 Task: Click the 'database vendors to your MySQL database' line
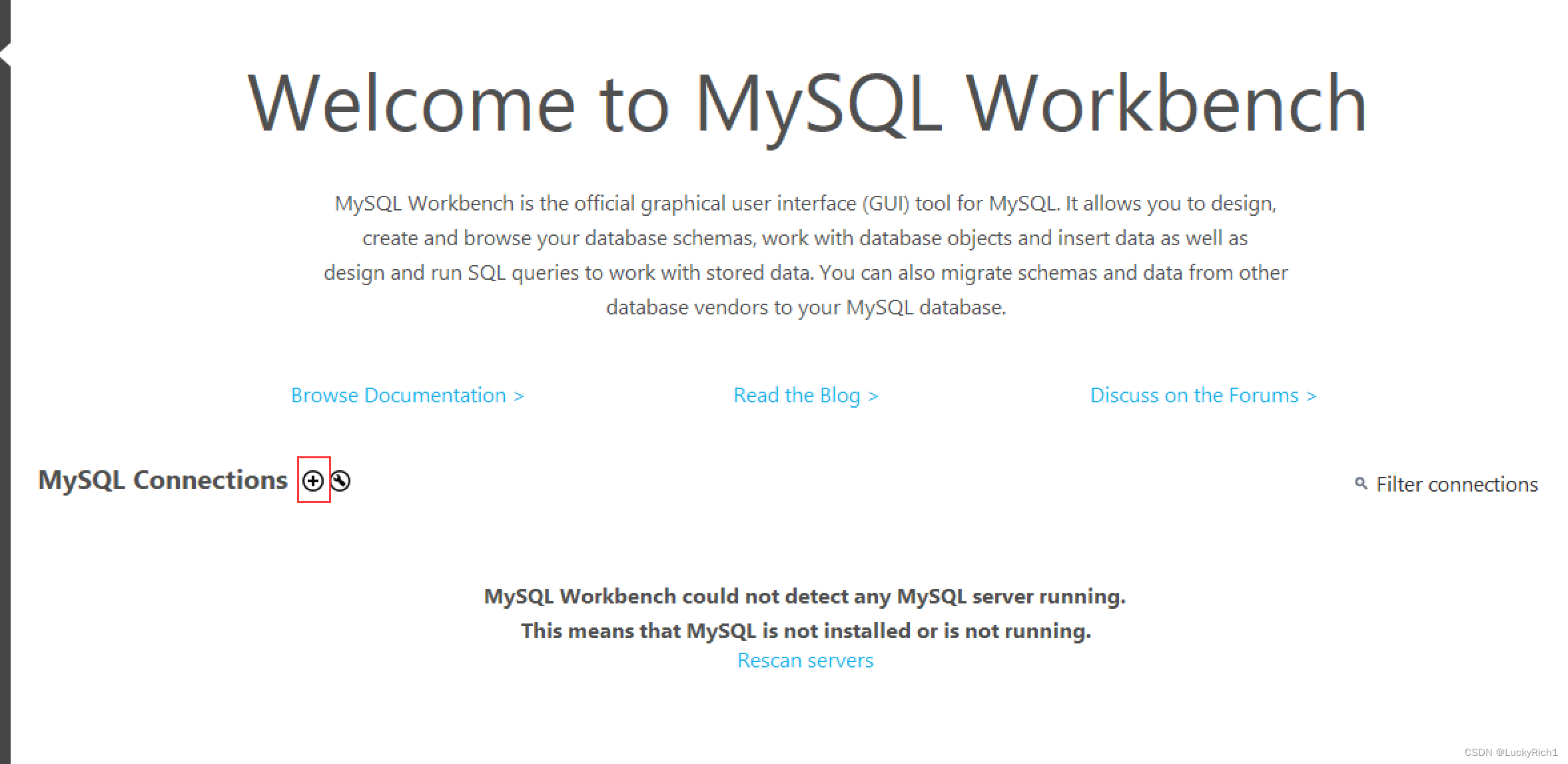805,307
